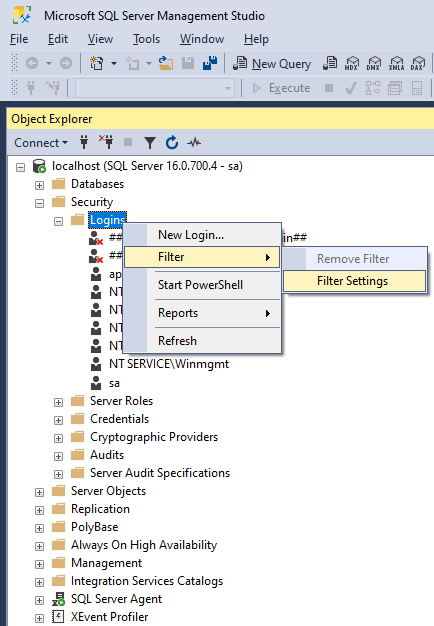Screen dimensions: 434x626
Task: Click the Filter funnel icon in Object Explorer
Action: pos(150,143)
